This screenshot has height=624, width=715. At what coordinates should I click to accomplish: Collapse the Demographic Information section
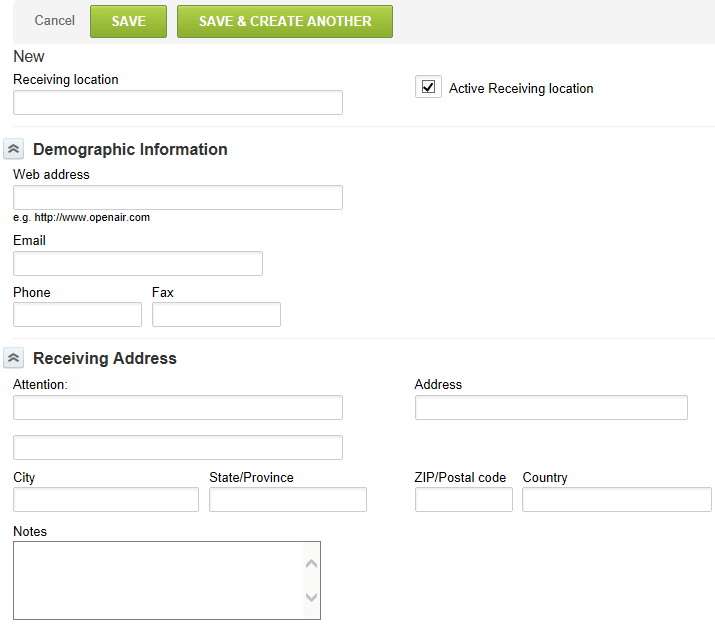point(14,149)
